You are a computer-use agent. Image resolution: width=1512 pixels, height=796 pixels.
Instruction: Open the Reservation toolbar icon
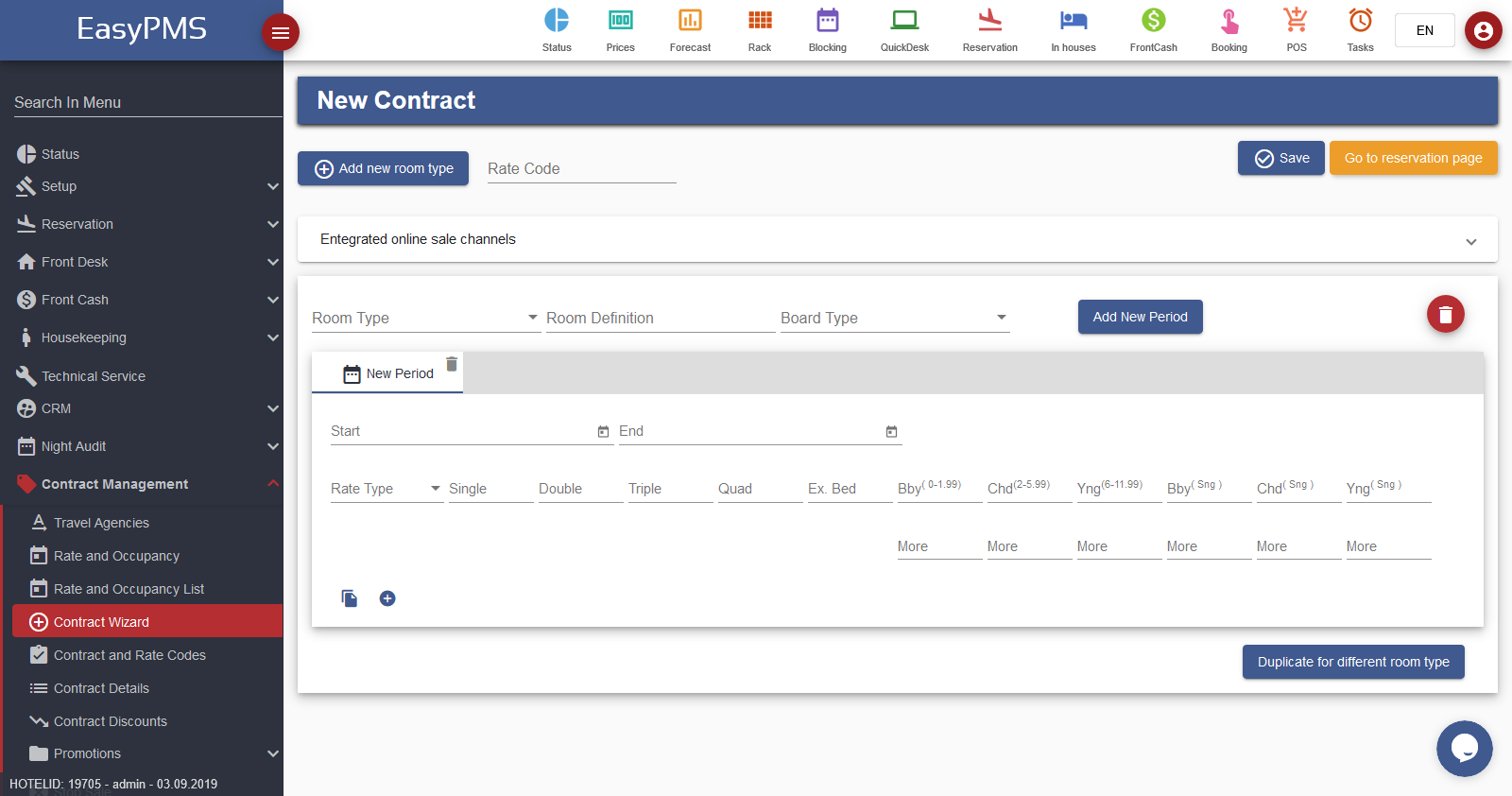[989, 20]
